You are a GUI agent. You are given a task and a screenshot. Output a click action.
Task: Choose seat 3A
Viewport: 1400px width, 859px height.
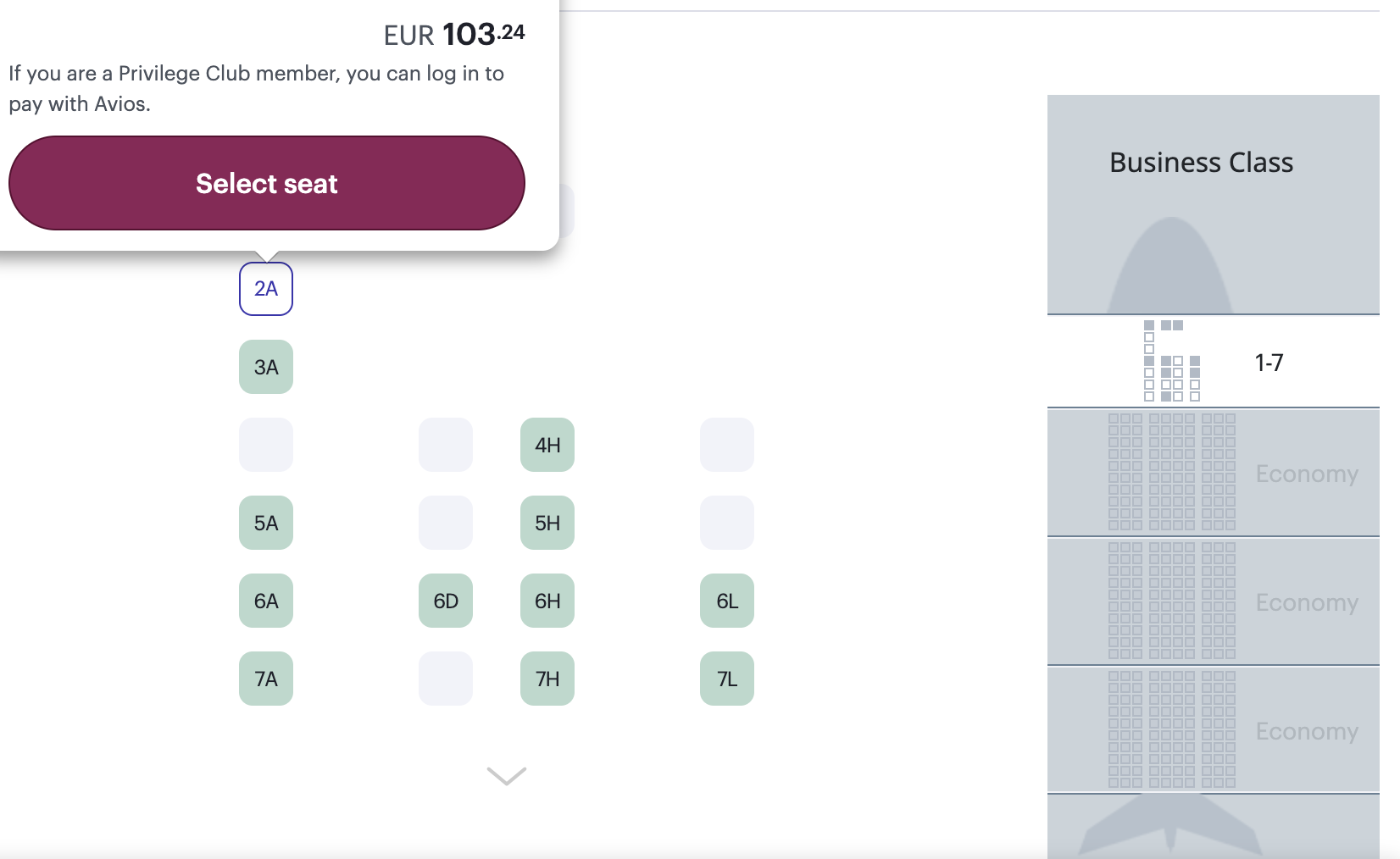coord(266,367)
